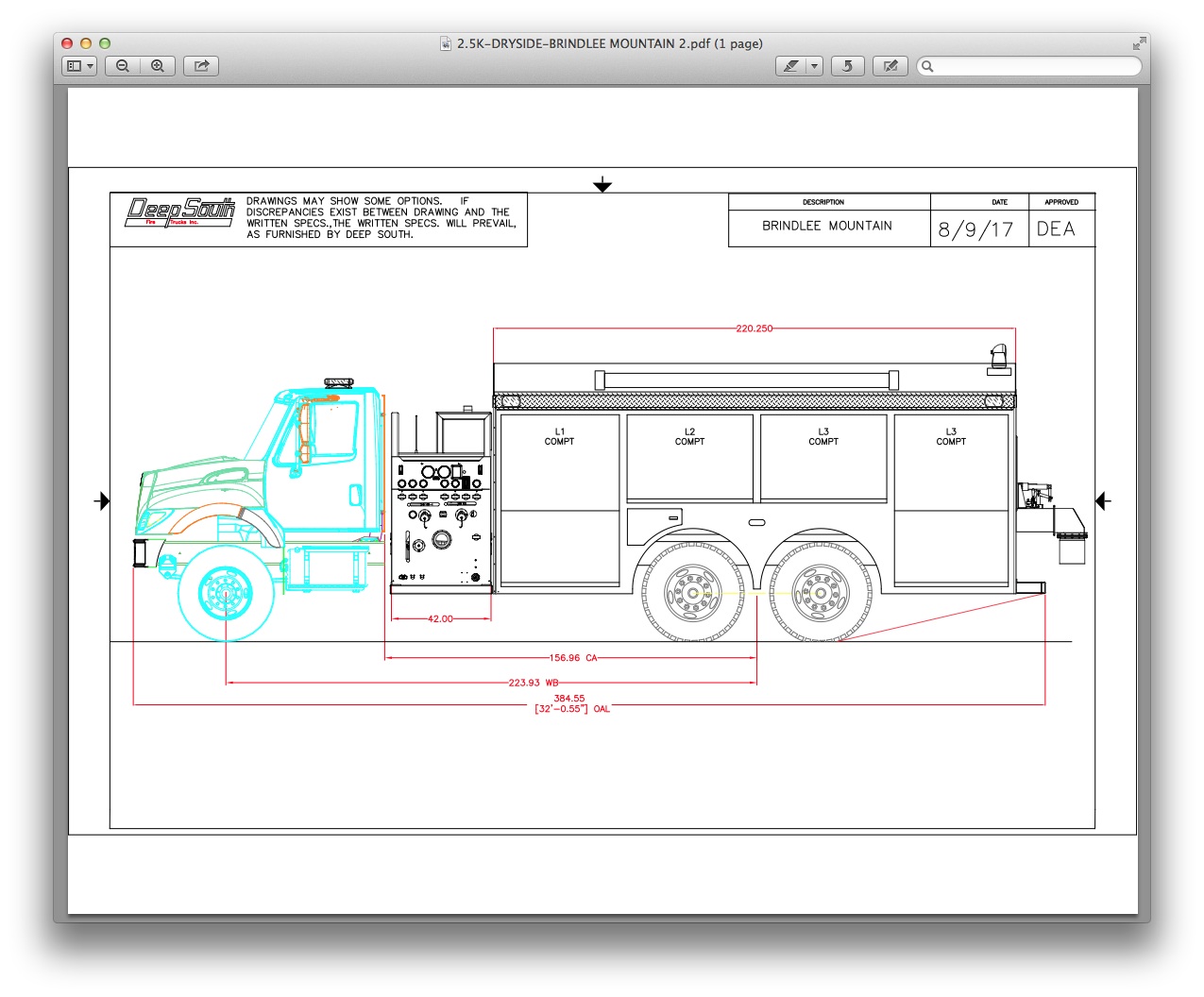This screenshot has height=997, width=1204.
Task: Click the L1 COMPT compartment label
Action: (559, 436)
